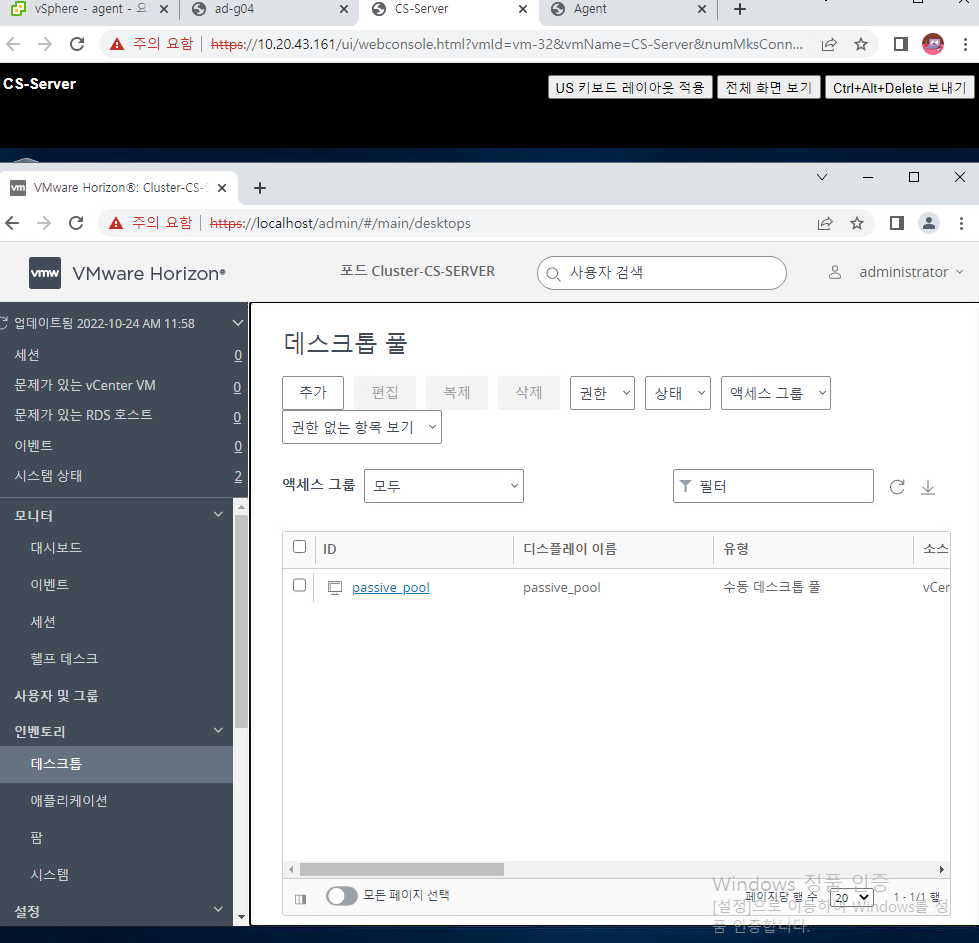The height and width of the screenshot is (943, 979).
Task: Sort by 디스플레이 이름 column header
Action: point(569,549)
